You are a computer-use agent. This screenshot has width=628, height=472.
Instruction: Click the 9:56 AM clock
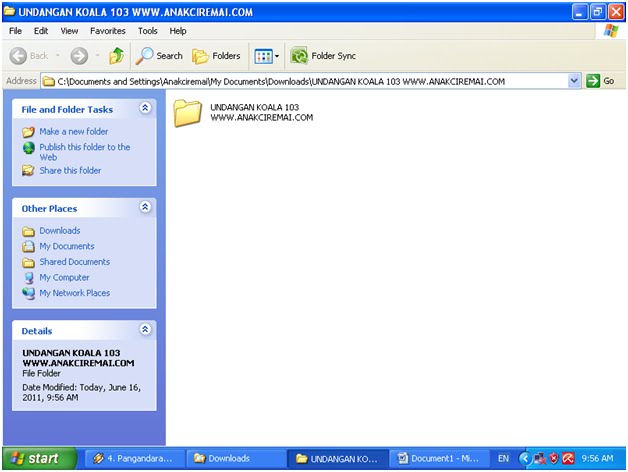[x=597, y=458]
